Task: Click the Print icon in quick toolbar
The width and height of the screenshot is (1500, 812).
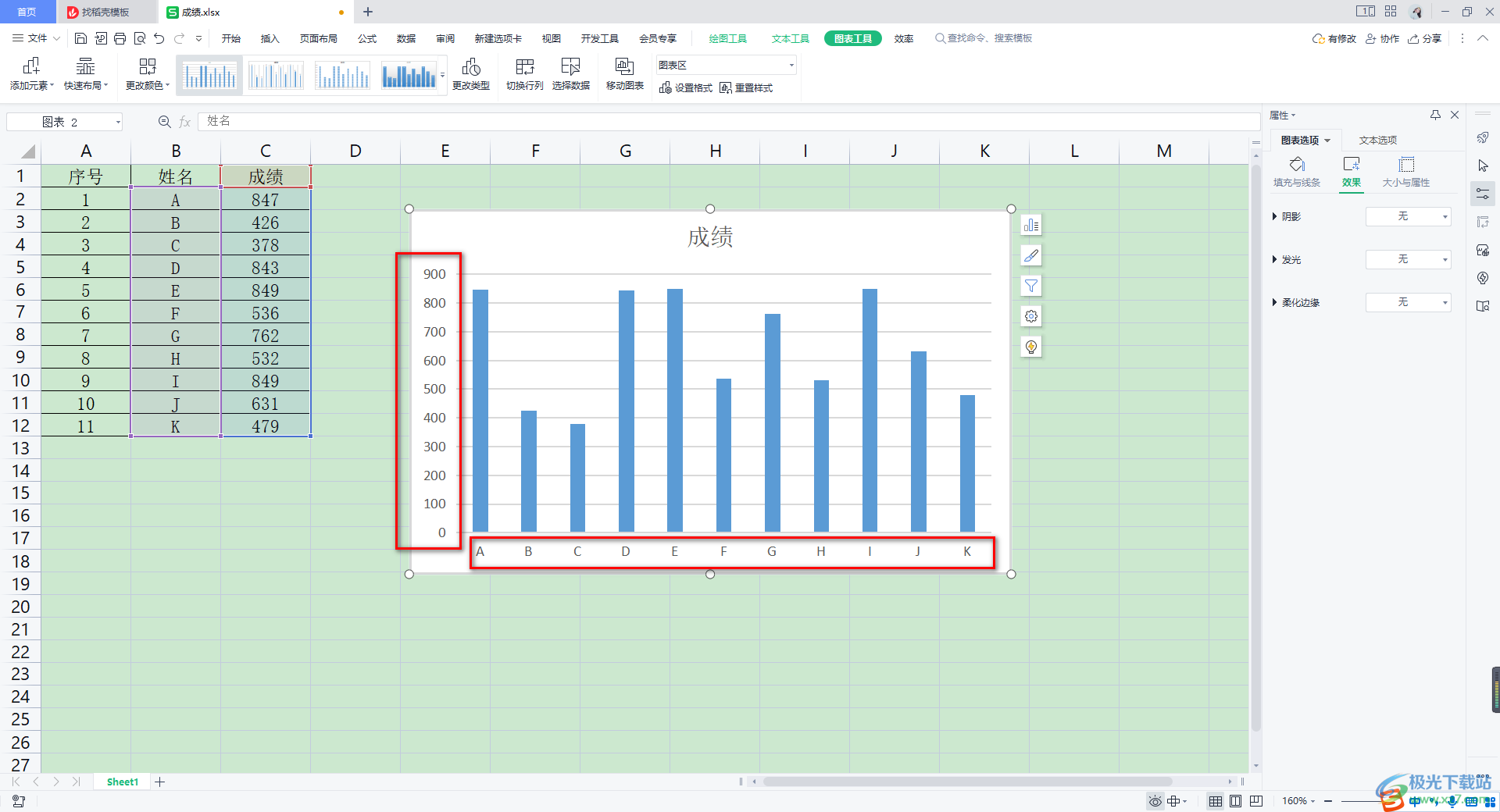Action: point(120,38)
